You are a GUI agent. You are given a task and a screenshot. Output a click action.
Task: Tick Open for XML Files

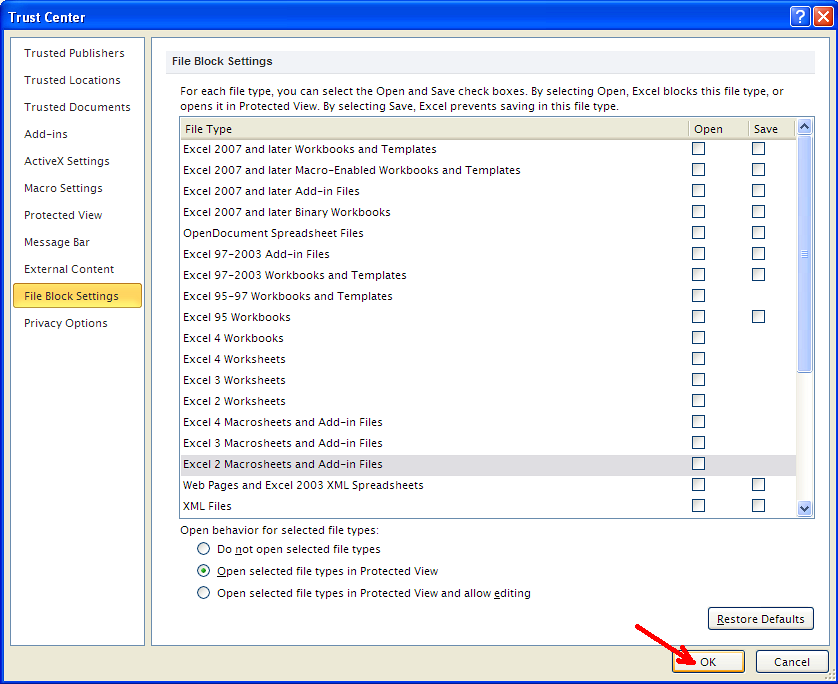point(698,506)
